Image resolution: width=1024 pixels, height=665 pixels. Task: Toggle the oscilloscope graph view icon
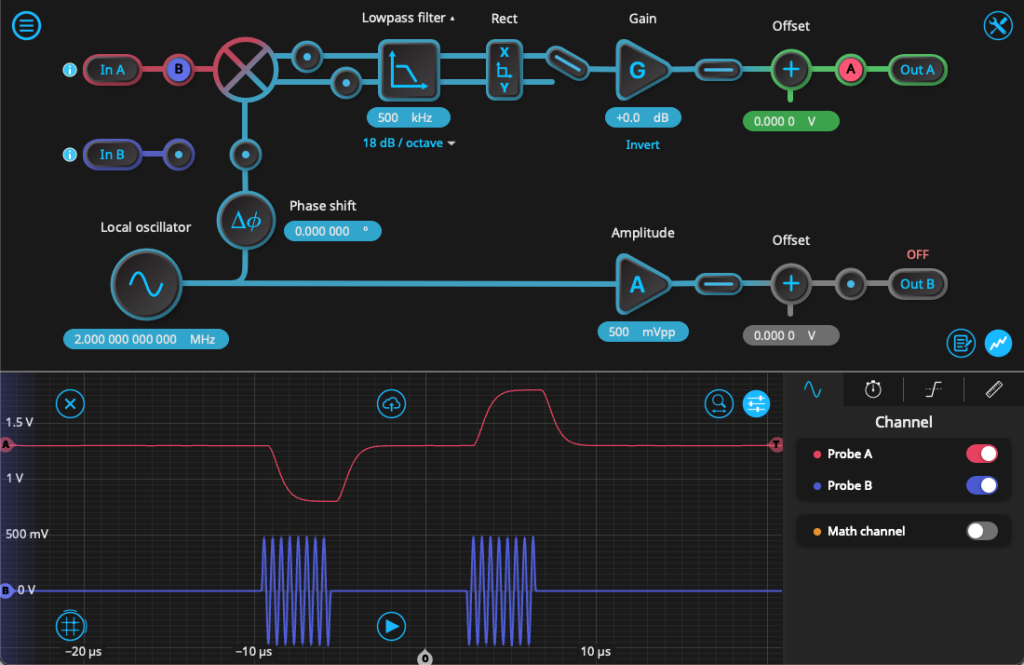[x=999, y=344]
